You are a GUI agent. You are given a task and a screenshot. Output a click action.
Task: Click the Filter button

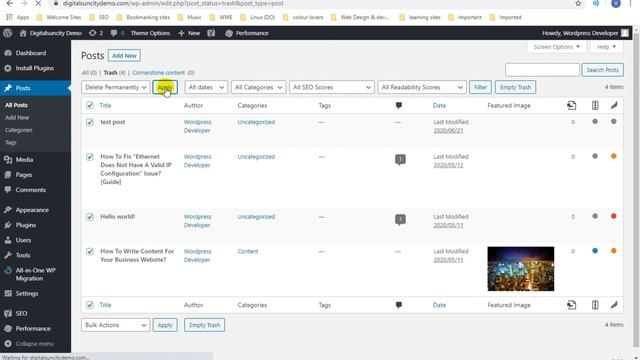[x=480, y=87]
